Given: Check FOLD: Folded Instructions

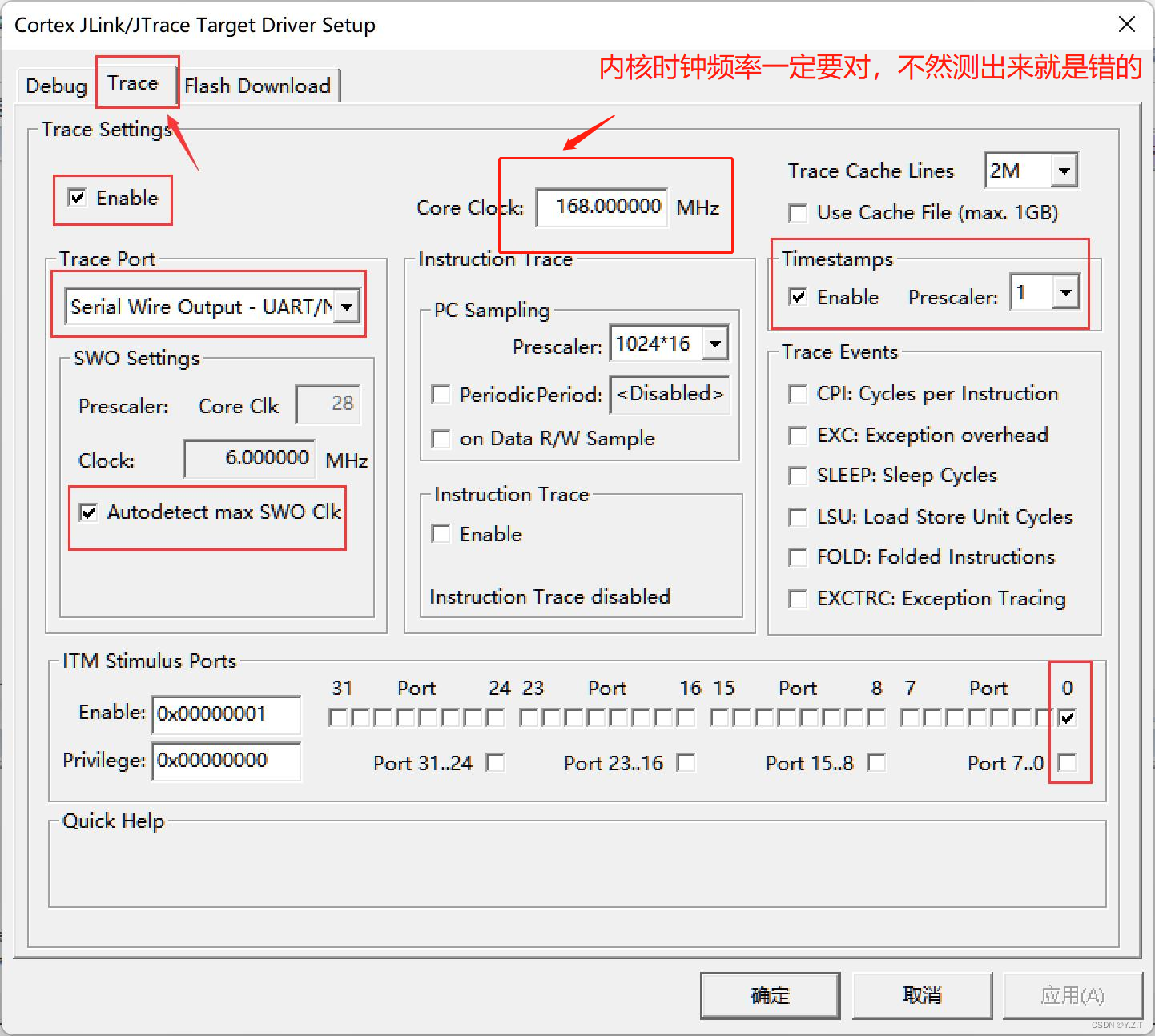Looking at the screenshot, I should pos(798,557).
